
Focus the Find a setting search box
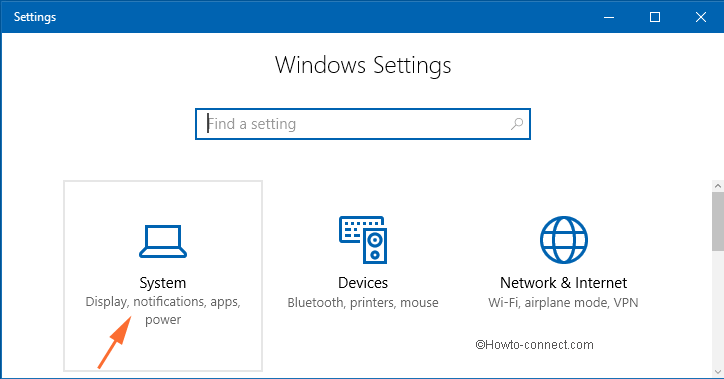tap(363, 124)
